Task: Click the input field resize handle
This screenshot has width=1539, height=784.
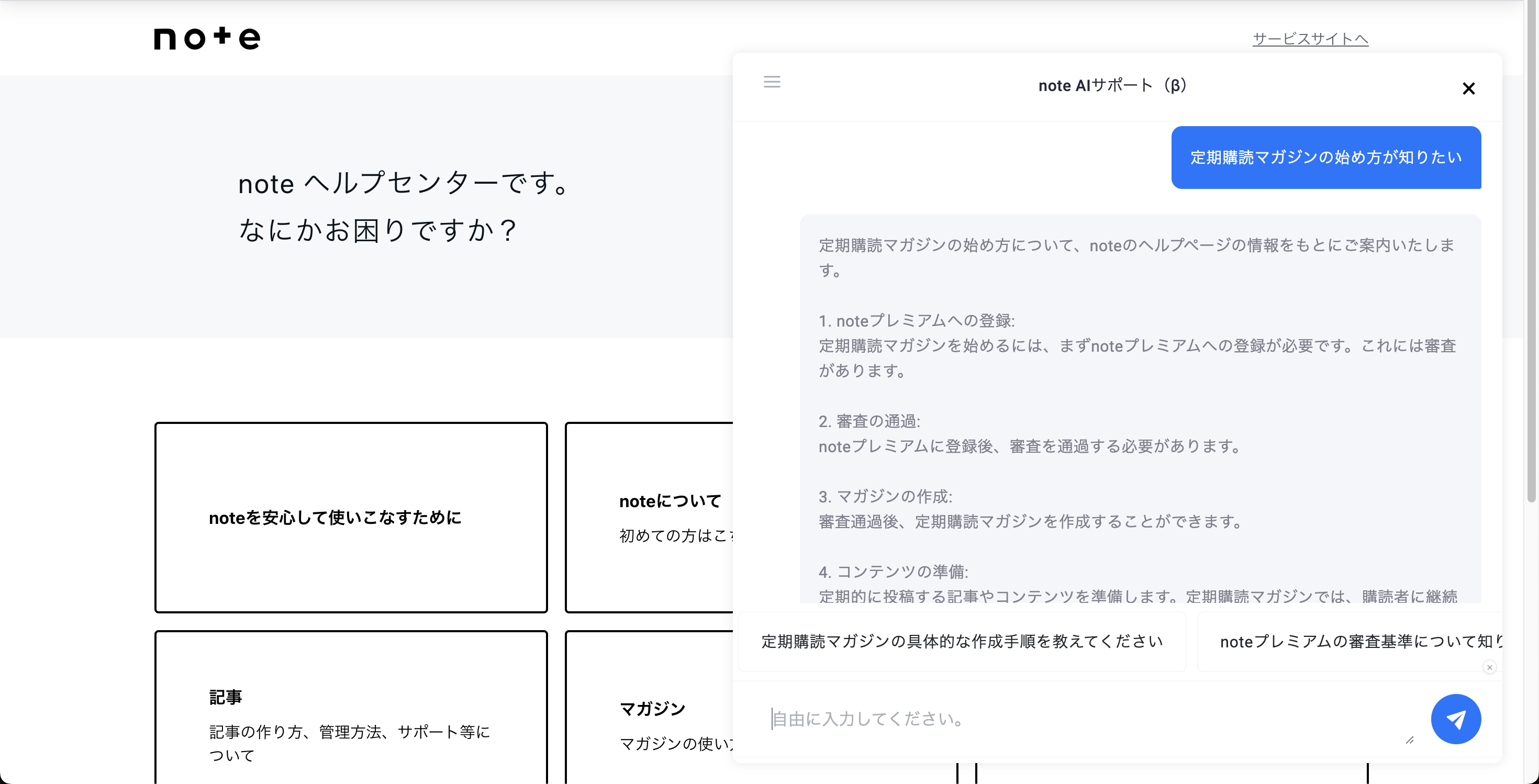Action: tap(1409, 740)
